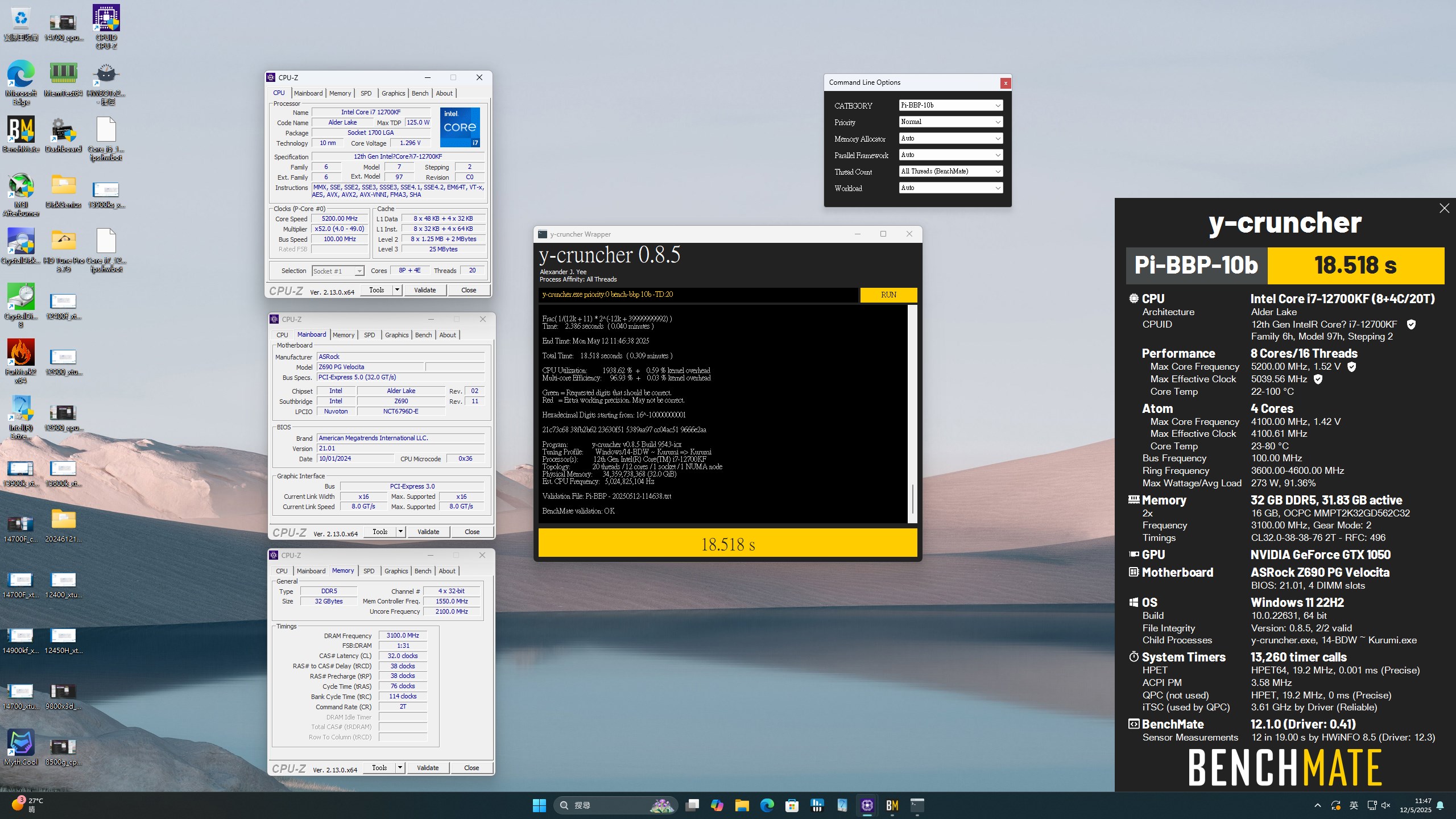Open the MemTest64 desktop icon
Screen dimensions: 1456x819
click(63, 78)
